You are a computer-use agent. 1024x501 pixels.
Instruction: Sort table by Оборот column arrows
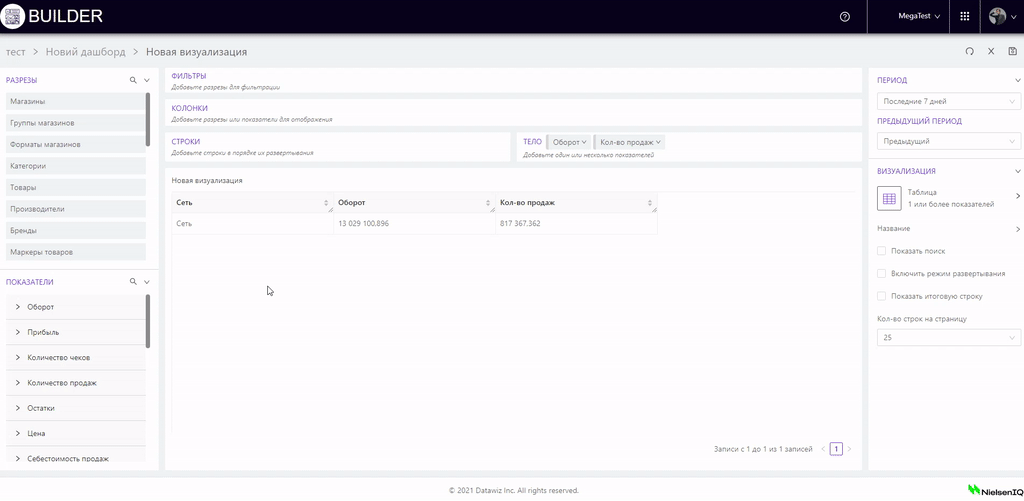tap(489, 203)
